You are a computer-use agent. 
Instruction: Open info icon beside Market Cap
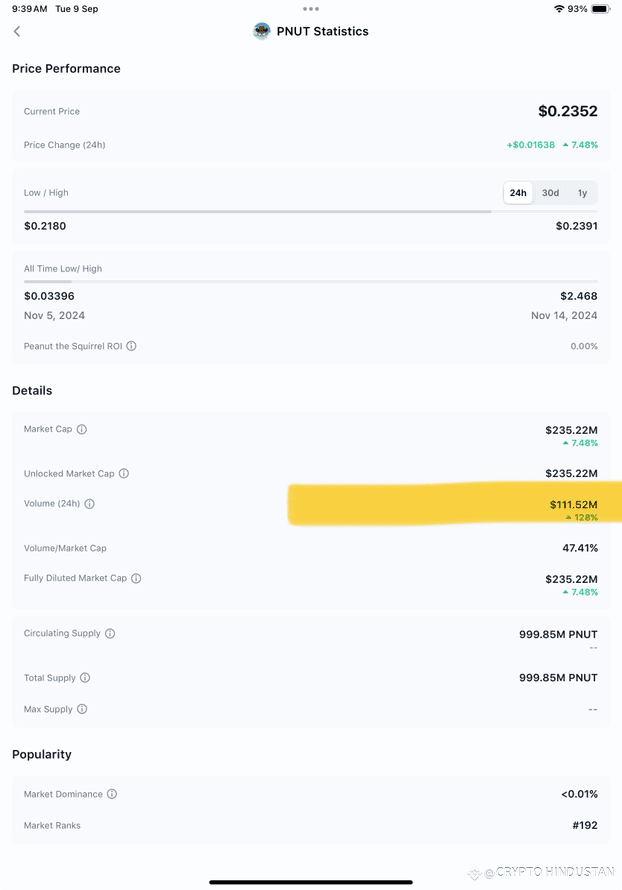(x=82, y=429)
